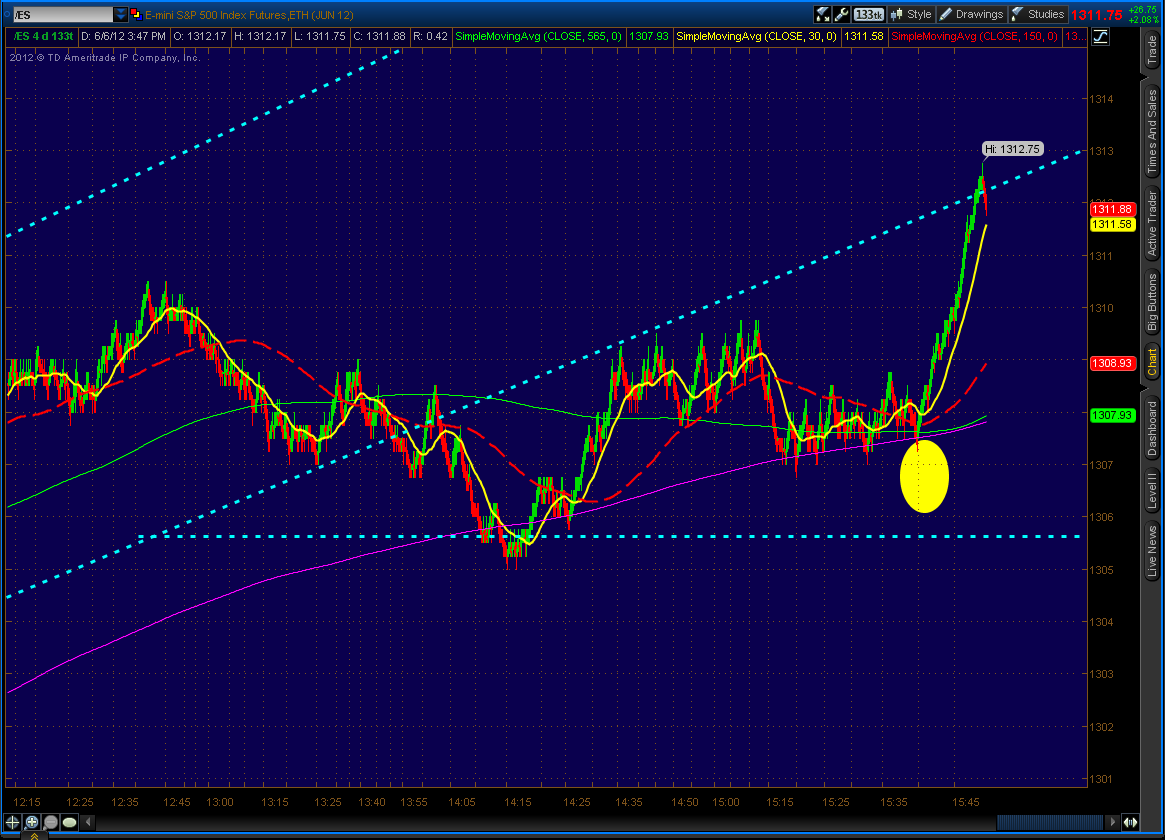This screenshot has width=1165, height=840.
Task: Click the green SimpleMovingAvg (CLOSE, 565, 0) label
Action: click(x=538, y=36)
